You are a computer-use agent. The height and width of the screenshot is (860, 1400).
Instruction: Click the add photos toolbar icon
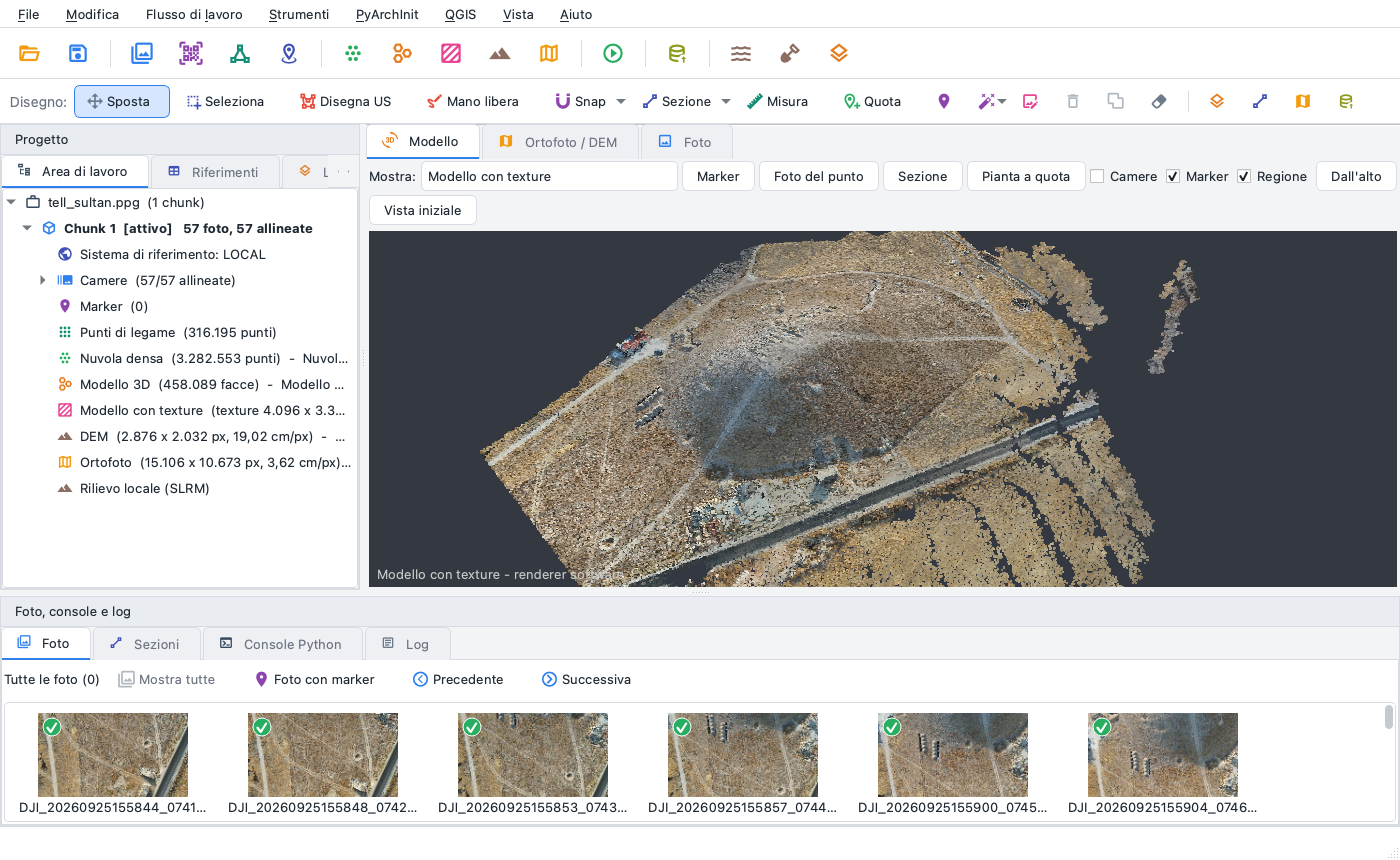click(142, 53)
